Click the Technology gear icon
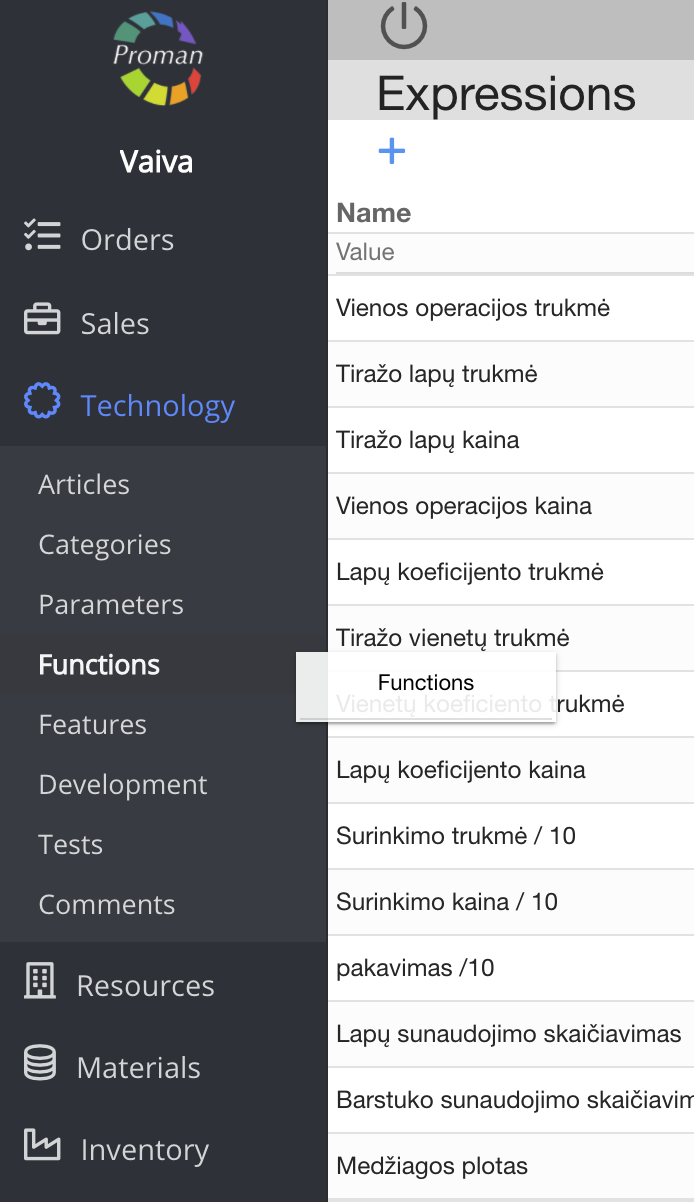The image size is (694, 1202). point(42,404)
